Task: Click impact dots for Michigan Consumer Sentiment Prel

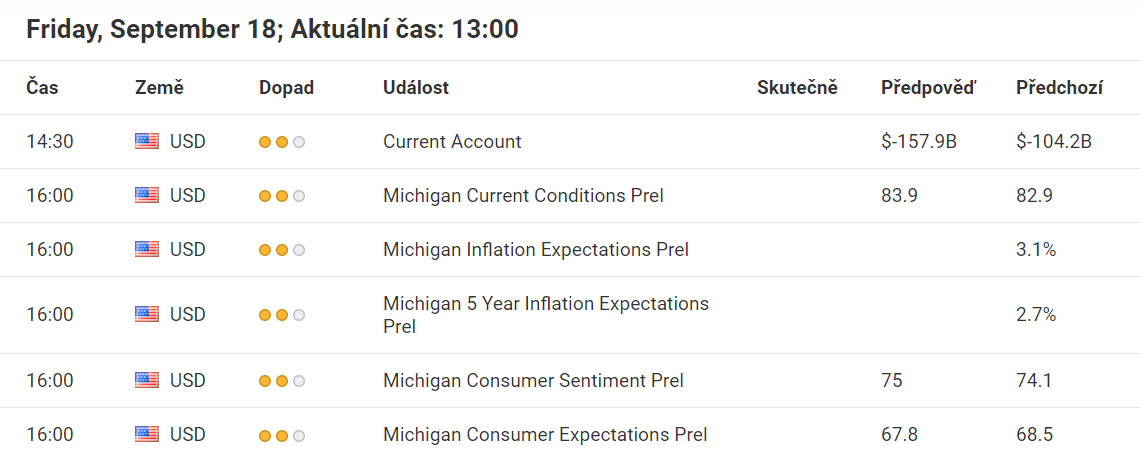Action: pos(282,381)
